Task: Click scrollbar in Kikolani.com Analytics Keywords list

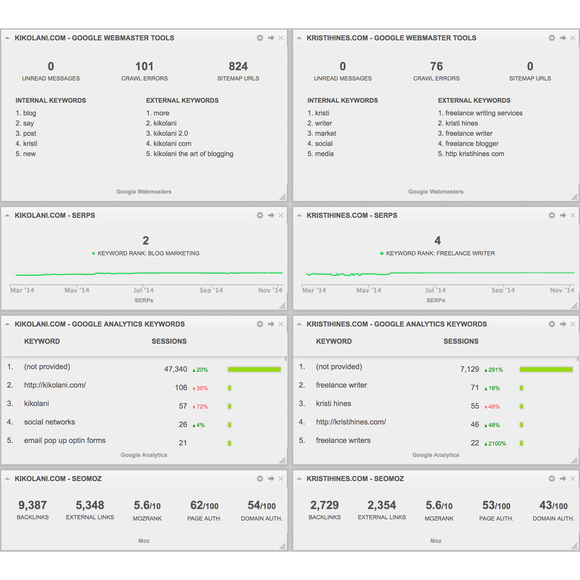Action: coord(286,358)
